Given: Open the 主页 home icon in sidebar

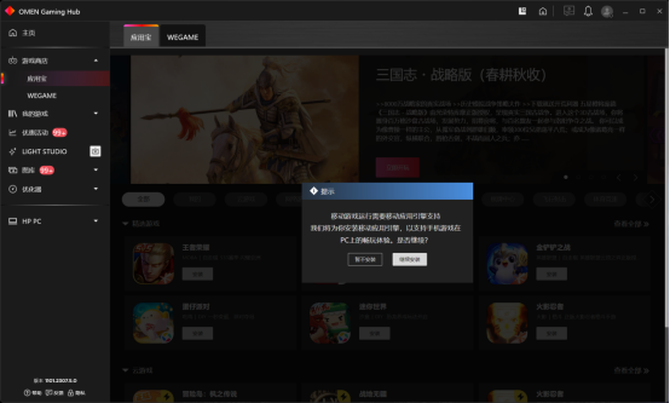Looking at the screenshot, I should coord(13,33).
